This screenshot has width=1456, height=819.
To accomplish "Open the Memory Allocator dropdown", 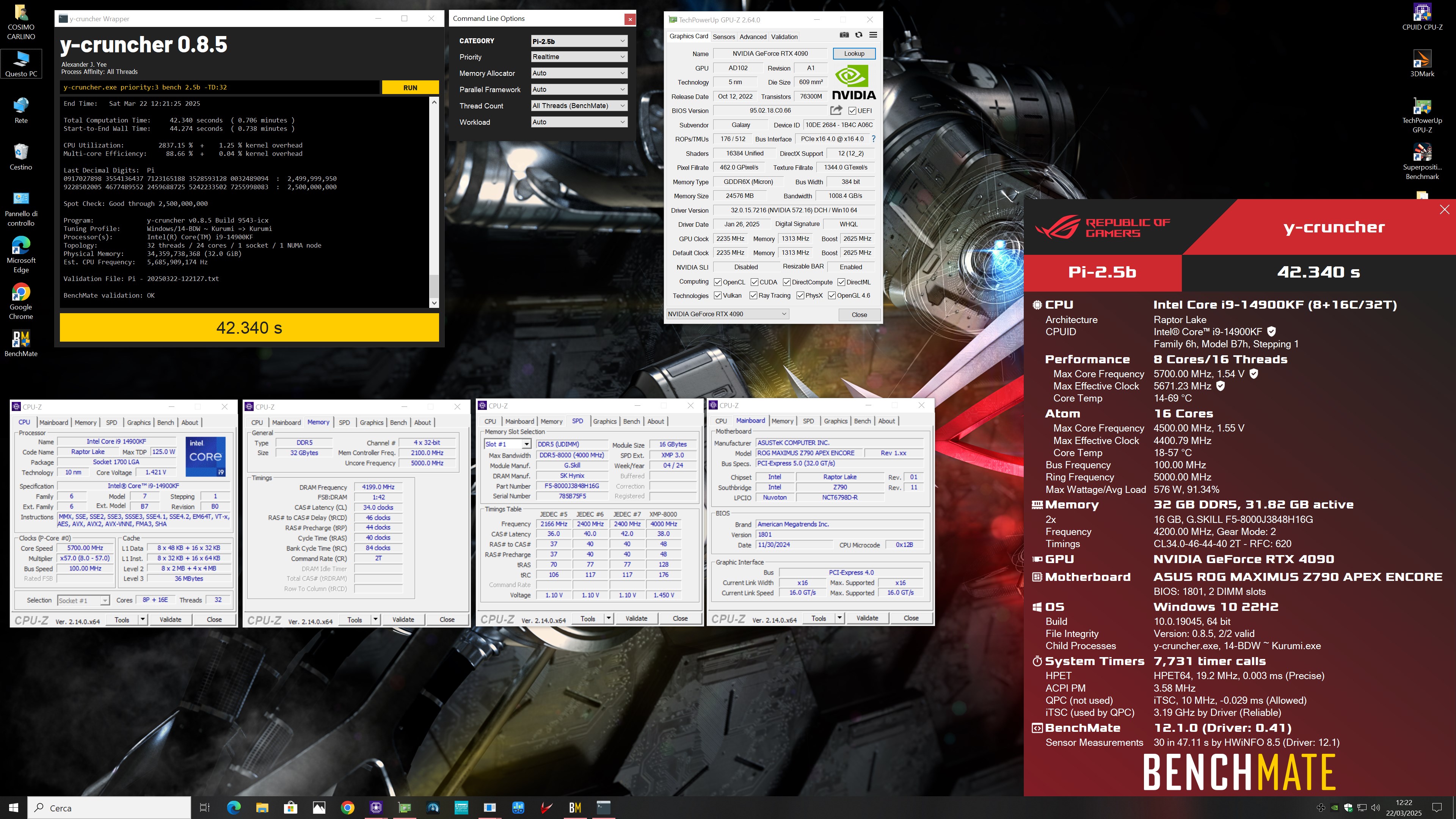I will [x=579, y=73].
